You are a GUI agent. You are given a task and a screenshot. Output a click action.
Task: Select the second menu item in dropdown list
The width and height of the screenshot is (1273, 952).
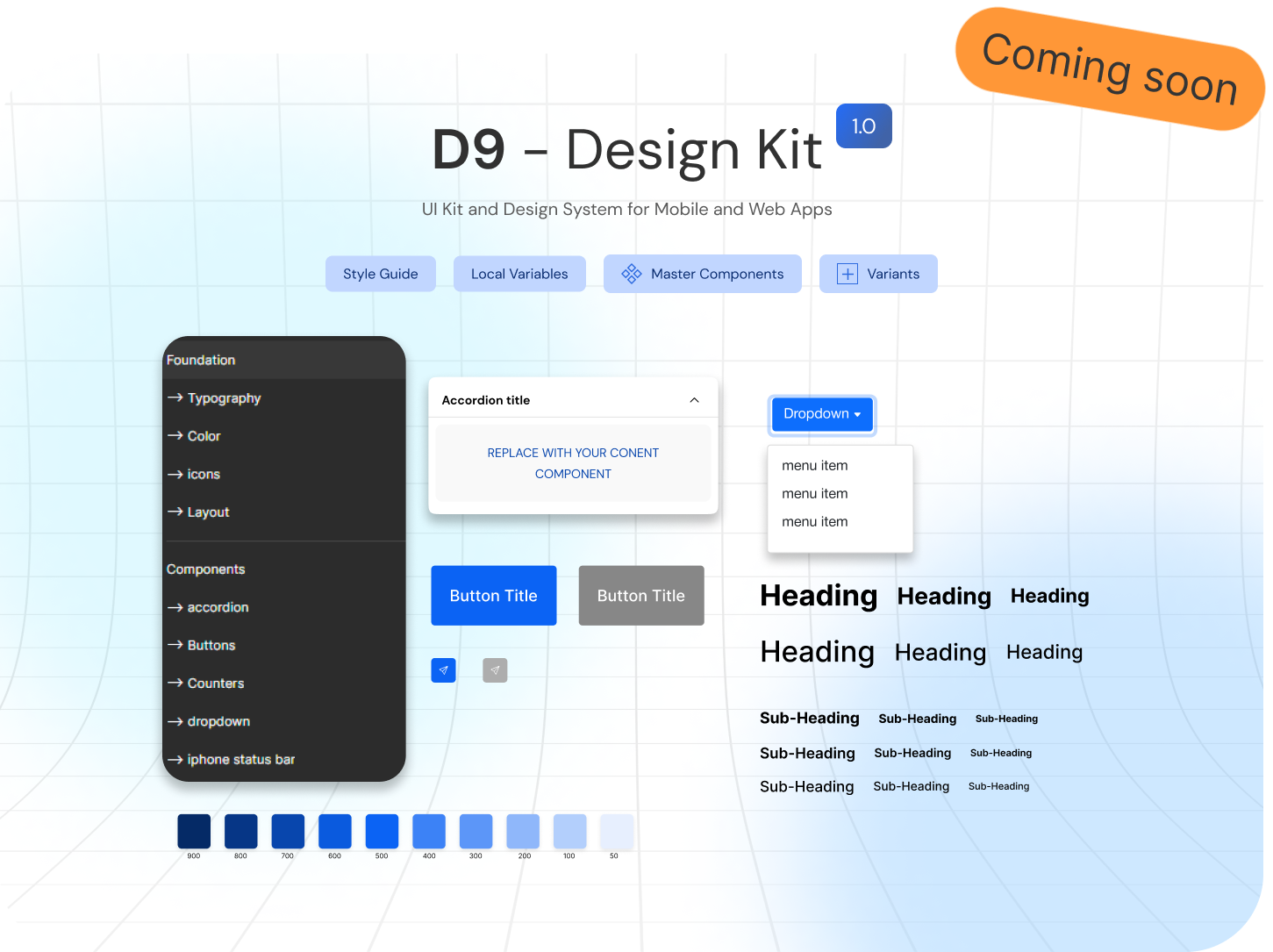coord(815,494)
